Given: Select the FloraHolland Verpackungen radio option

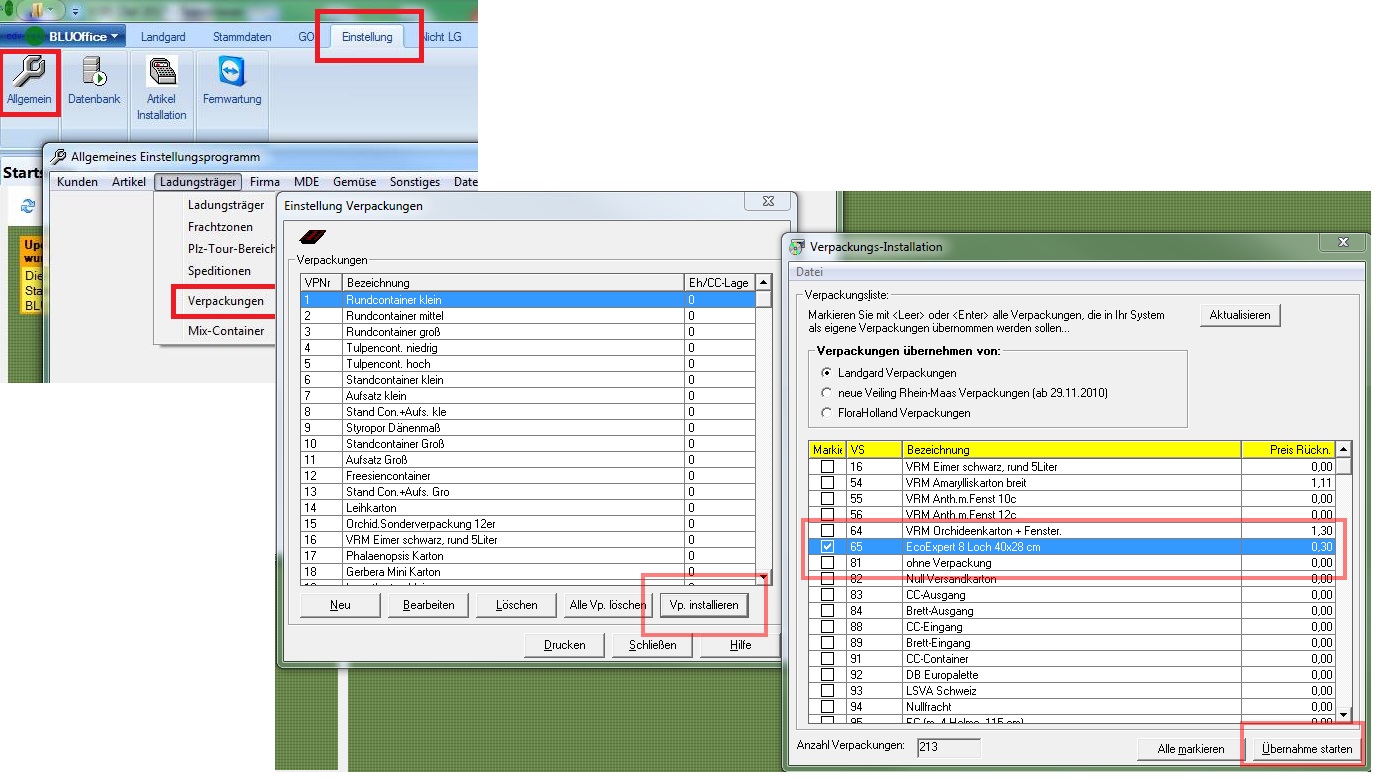Looking at the screenshot, I should pos(826,413).
